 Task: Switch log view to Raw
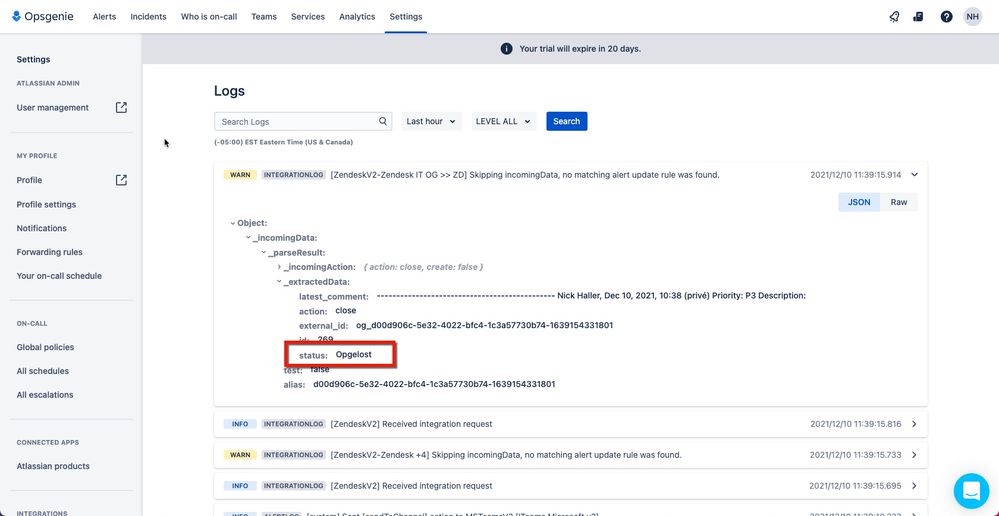(899, 202)
